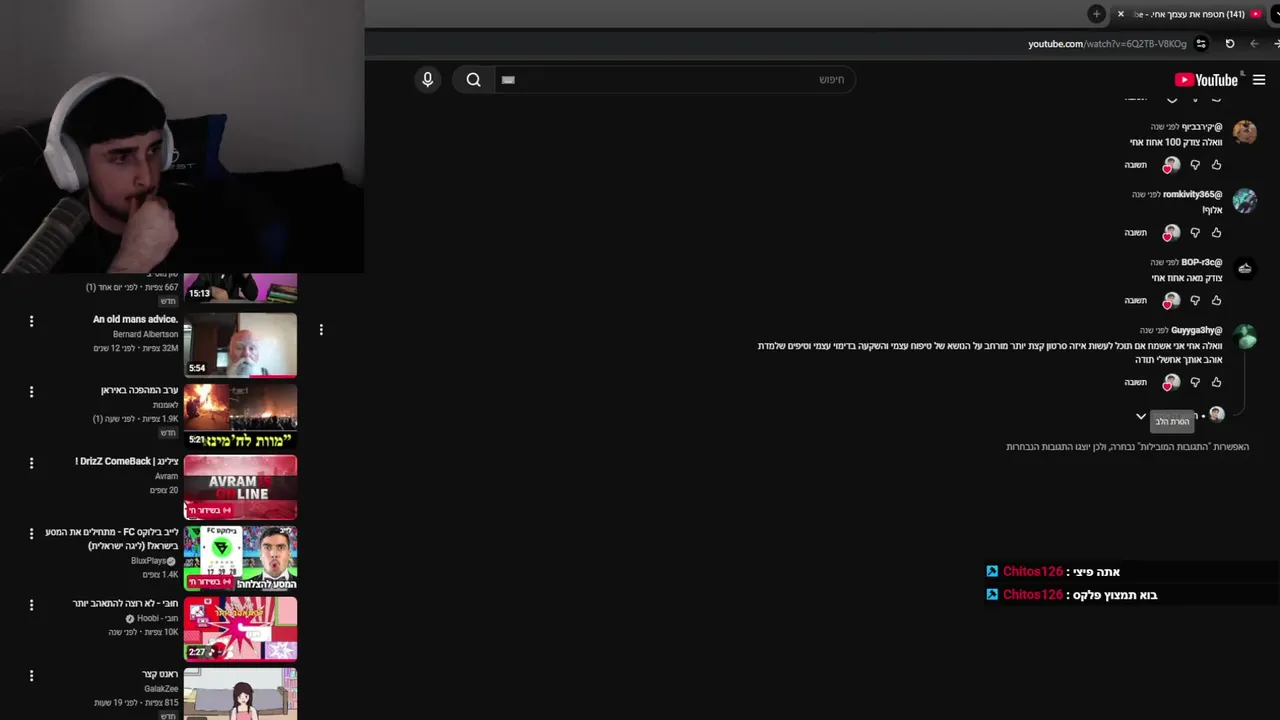This screenshot has height=720, width=1280.
Task: Toggle heart on 'צודק 100 אחוז' comment
Action: coord(1171,165)
